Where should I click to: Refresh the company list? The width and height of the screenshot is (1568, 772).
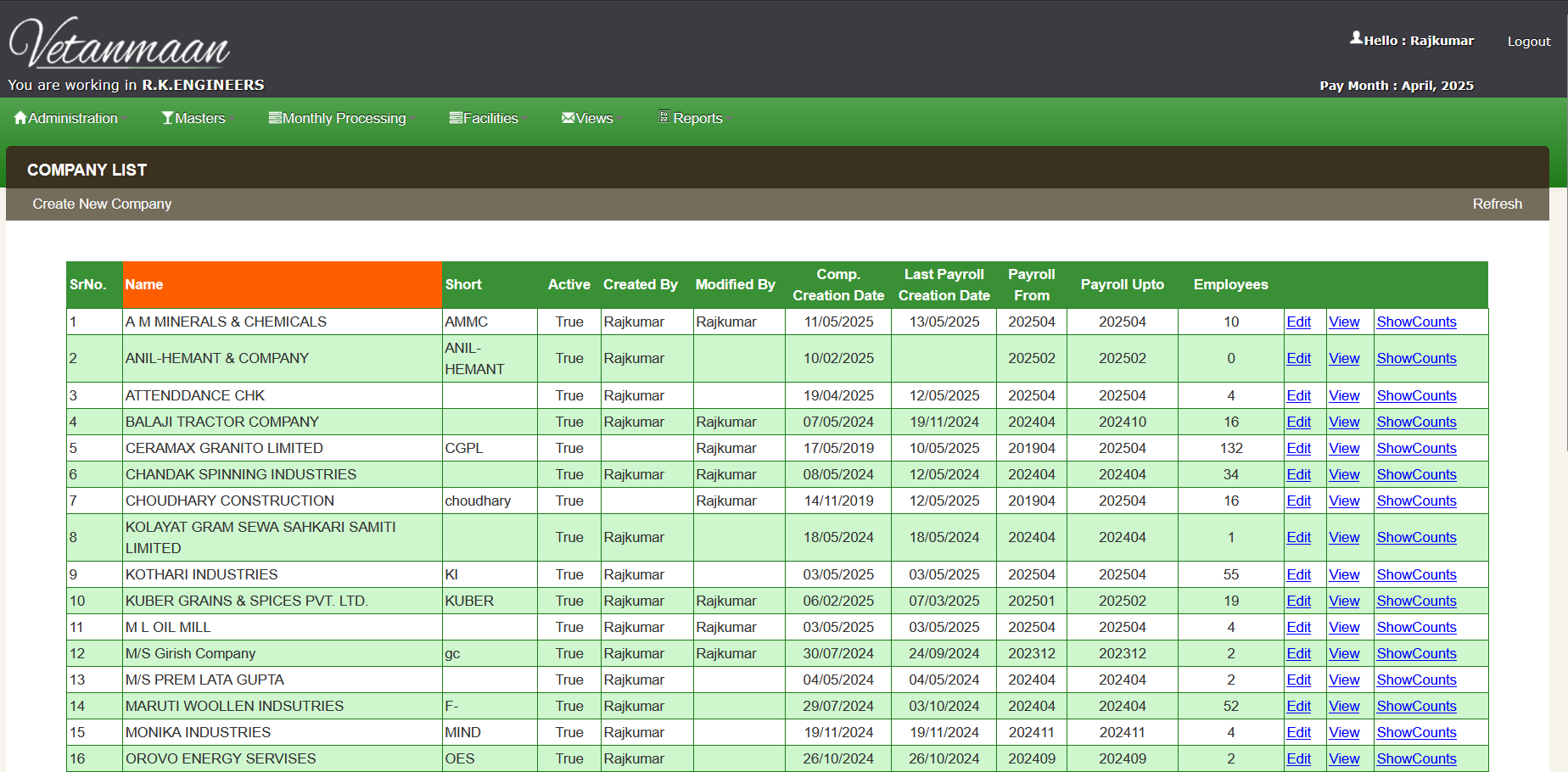pos(1497,204)
